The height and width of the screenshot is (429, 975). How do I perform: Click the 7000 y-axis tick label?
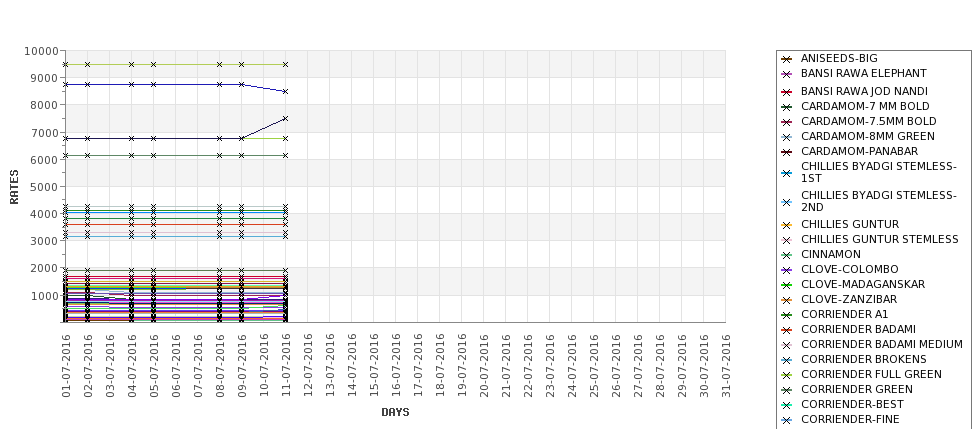45,132
